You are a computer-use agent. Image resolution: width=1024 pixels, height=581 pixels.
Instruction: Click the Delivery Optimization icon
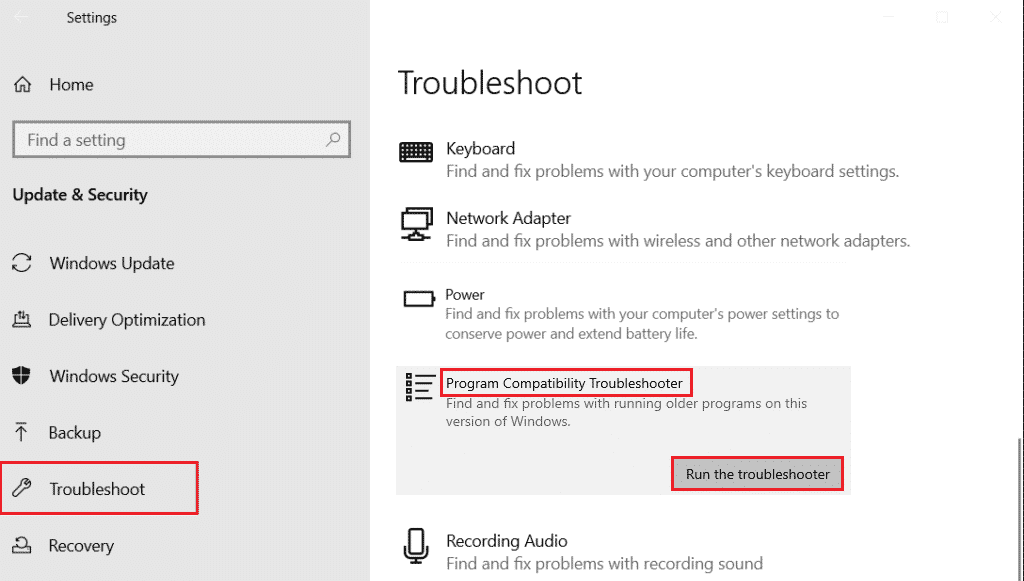[21, 320]
